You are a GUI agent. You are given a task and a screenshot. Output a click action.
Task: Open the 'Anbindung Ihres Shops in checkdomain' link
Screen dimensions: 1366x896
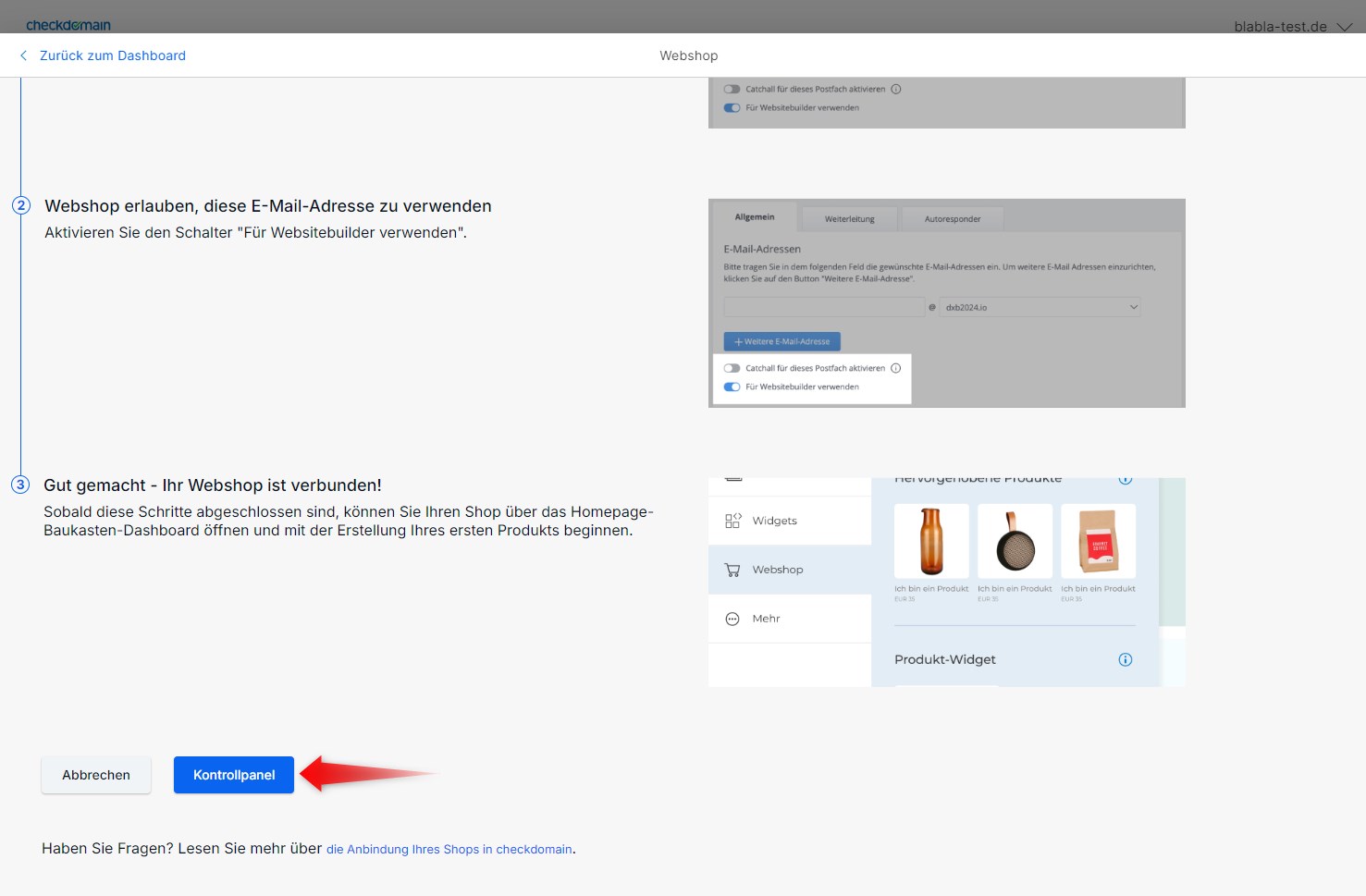pyautogui.click(x=449, y=849)
